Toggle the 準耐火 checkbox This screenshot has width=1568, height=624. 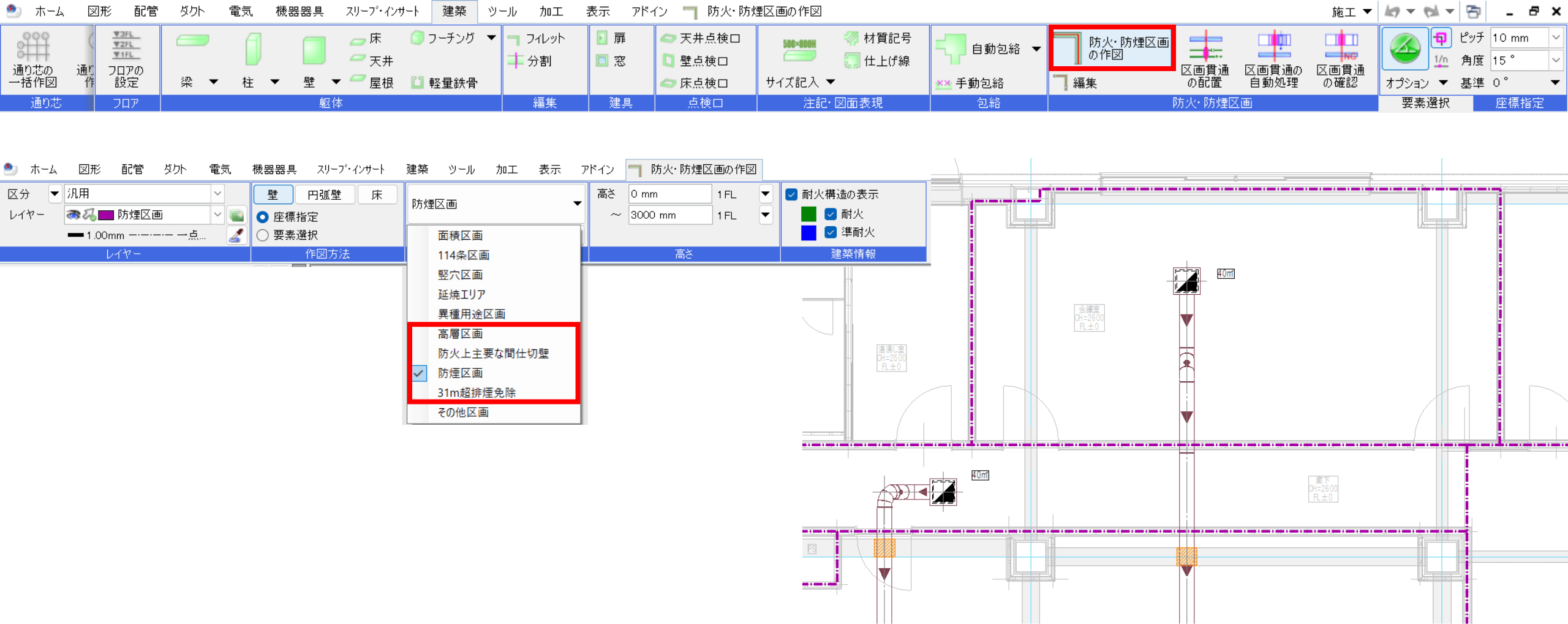pos(831,232)
